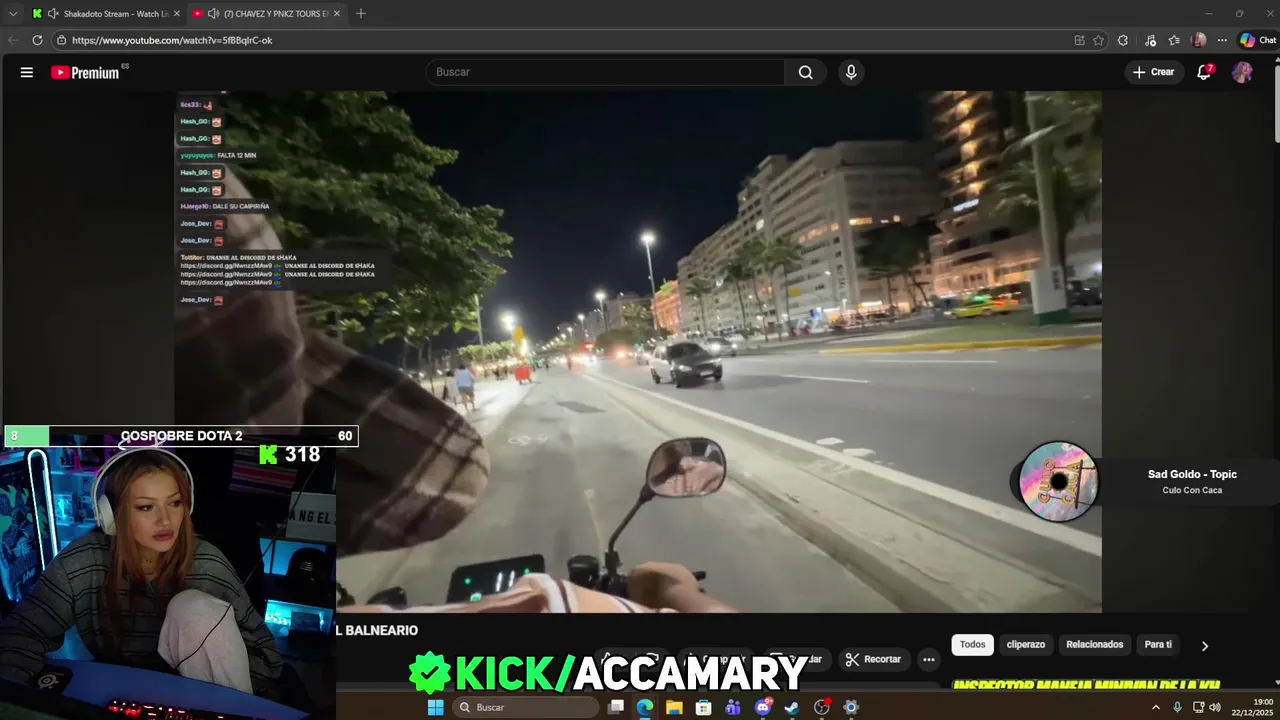Open the YouTube hamburger guide menu
The image size is (1280, 720).
27,72
